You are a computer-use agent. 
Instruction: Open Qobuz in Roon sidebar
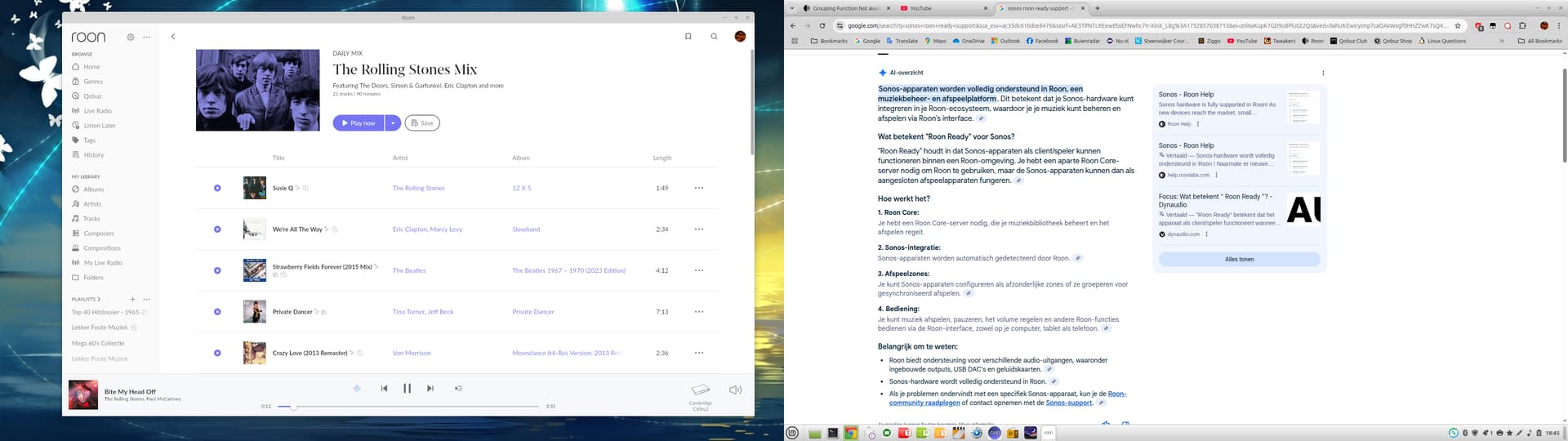pyautogui.click(x=92, y=96)
